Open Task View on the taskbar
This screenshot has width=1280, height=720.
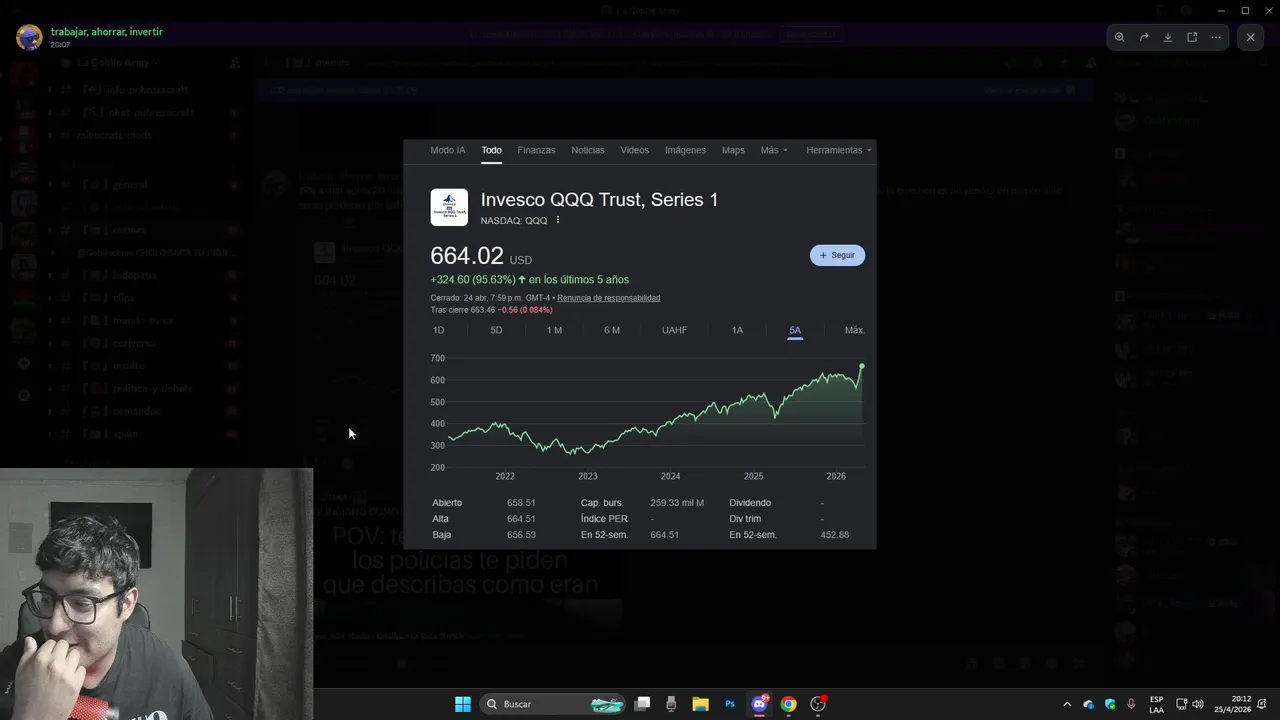coord(643,704)
